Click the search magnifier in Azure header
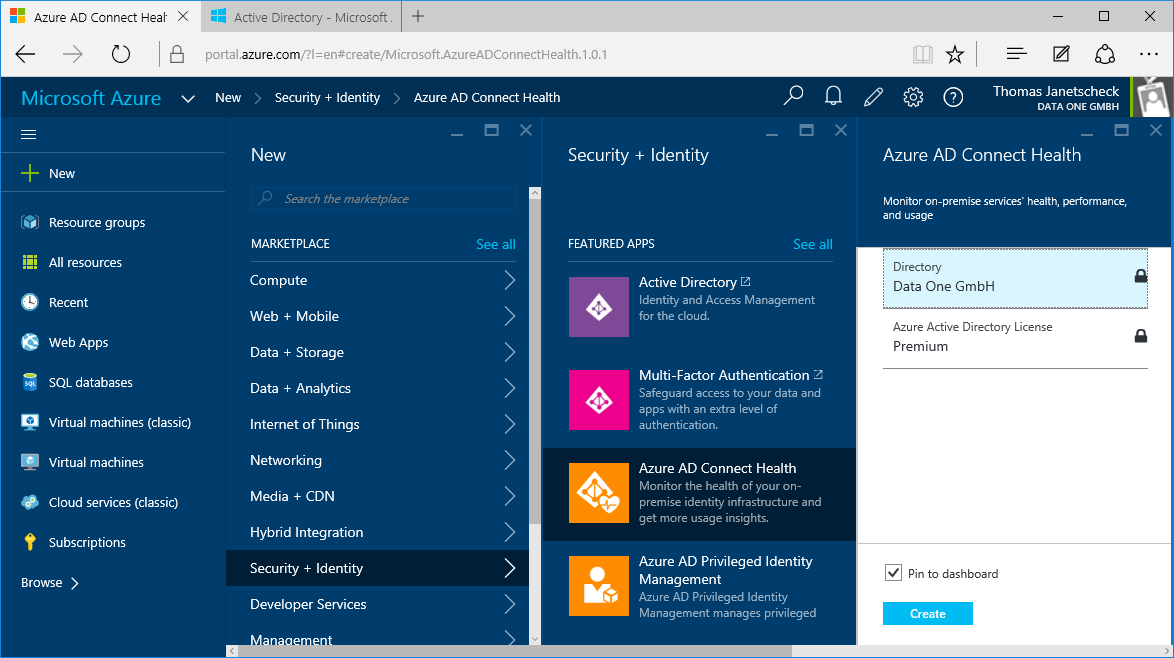The height and width of the screenshot is (658, 1174). 793,97
